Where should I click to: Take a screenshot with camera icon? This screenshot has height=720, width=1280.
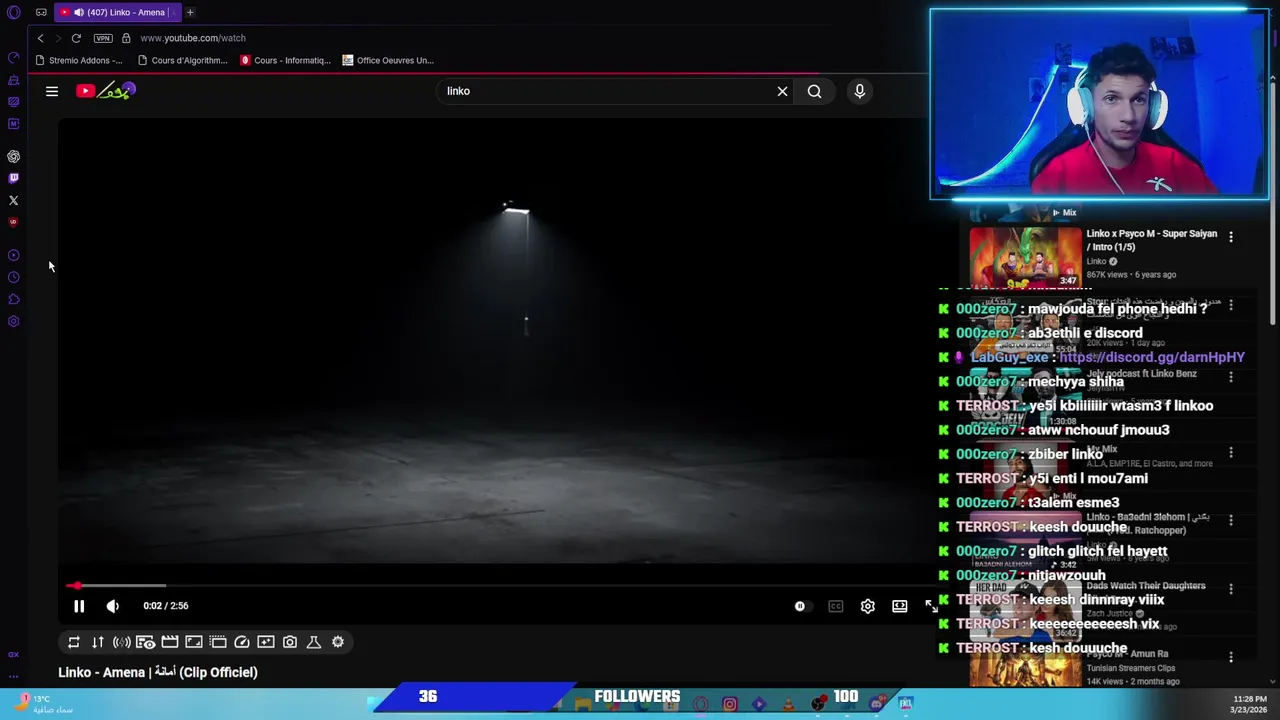coord(290,642)
